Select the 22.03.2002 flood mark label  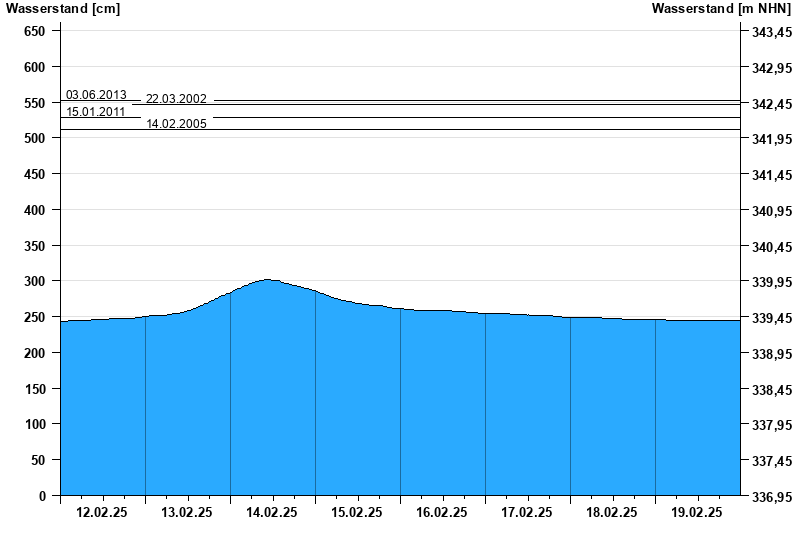tap(176, 99)
